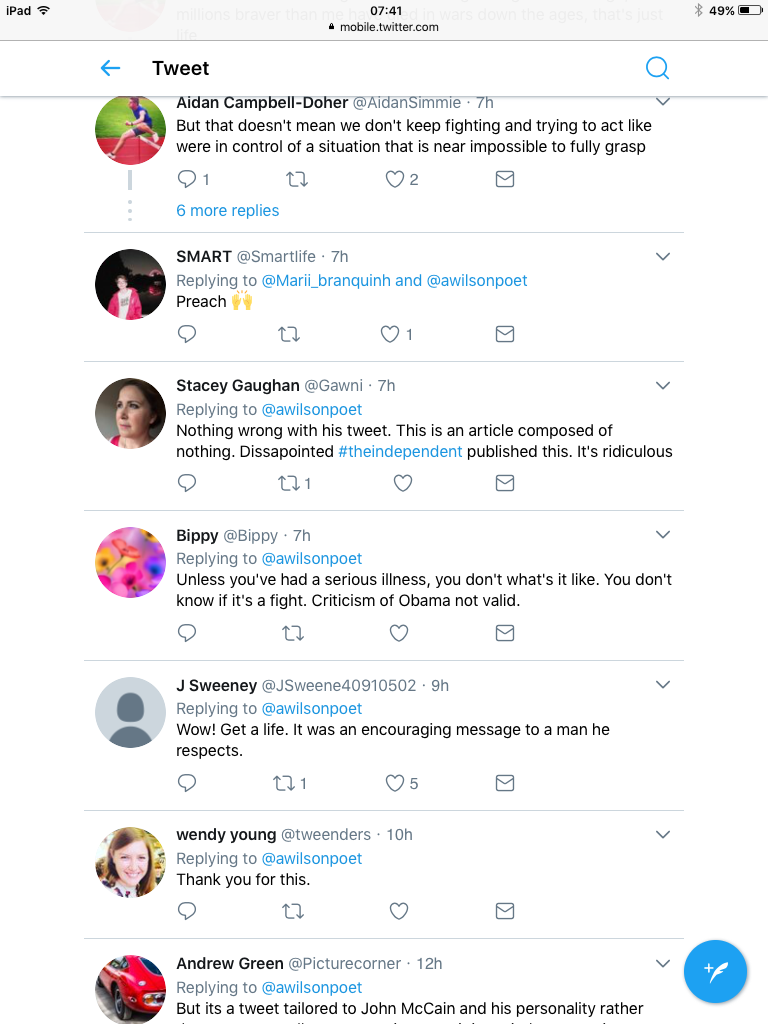Open the #theindependent hashtag

coord(400,452)
